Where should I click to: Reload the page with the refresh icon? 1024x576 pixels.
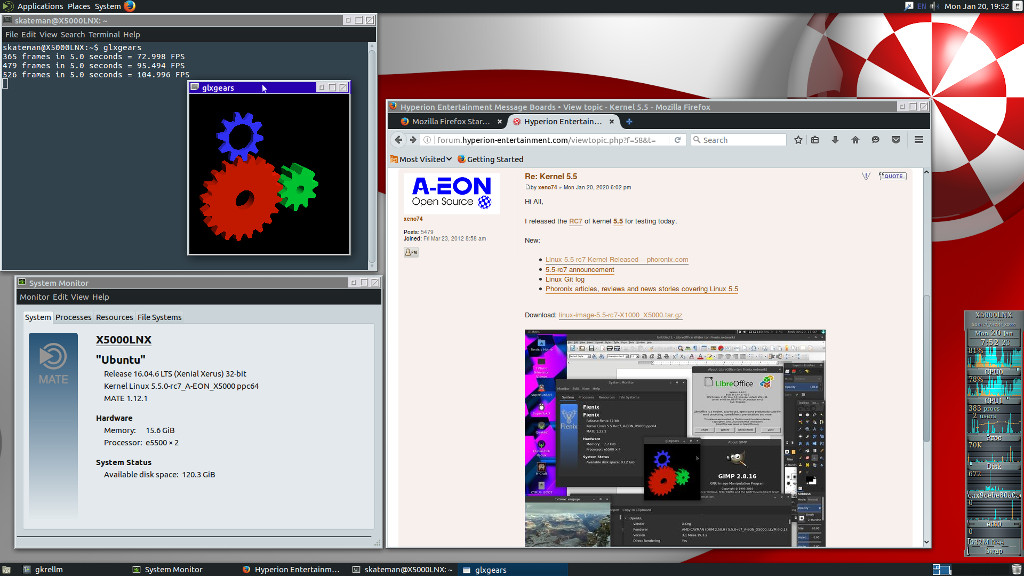click(677, 140)
